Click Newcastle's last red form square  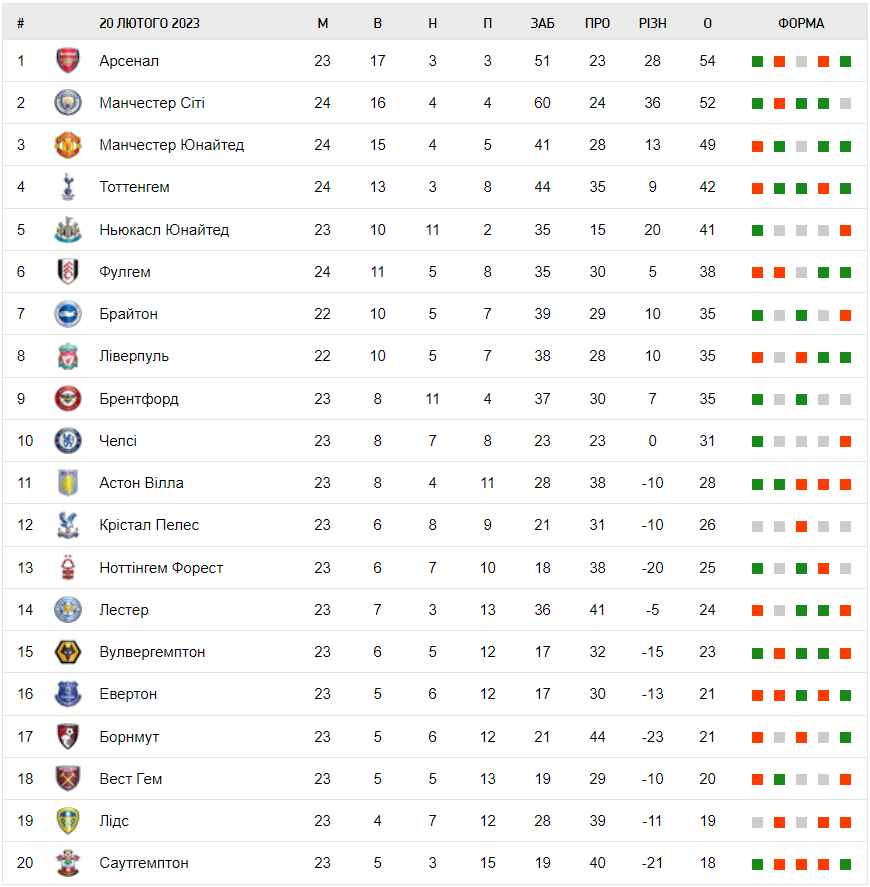845,231
